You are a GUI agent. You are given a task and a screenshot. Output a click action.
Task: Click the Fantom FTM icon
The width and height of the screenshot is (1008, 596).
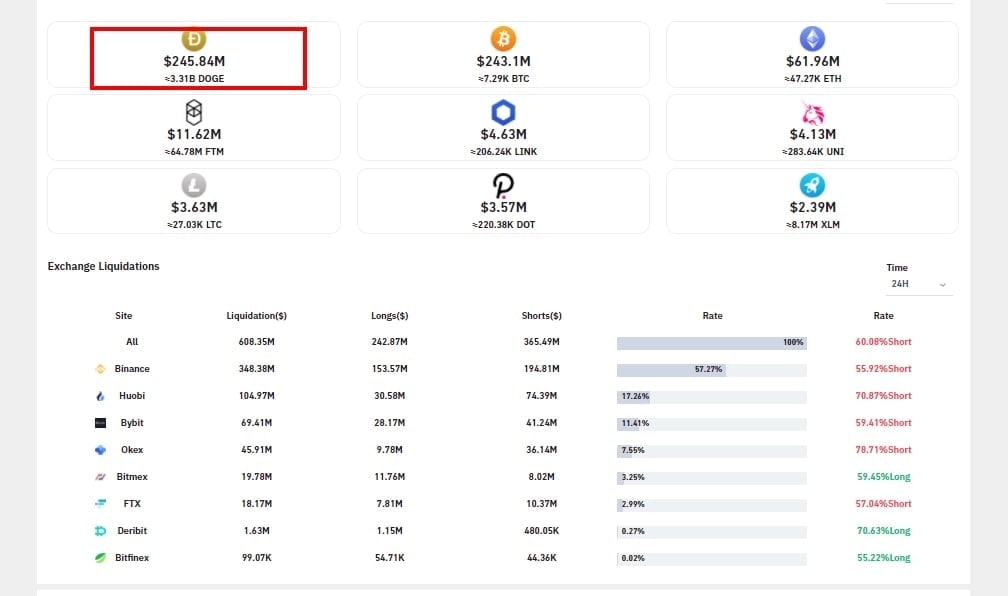point(193,111)
